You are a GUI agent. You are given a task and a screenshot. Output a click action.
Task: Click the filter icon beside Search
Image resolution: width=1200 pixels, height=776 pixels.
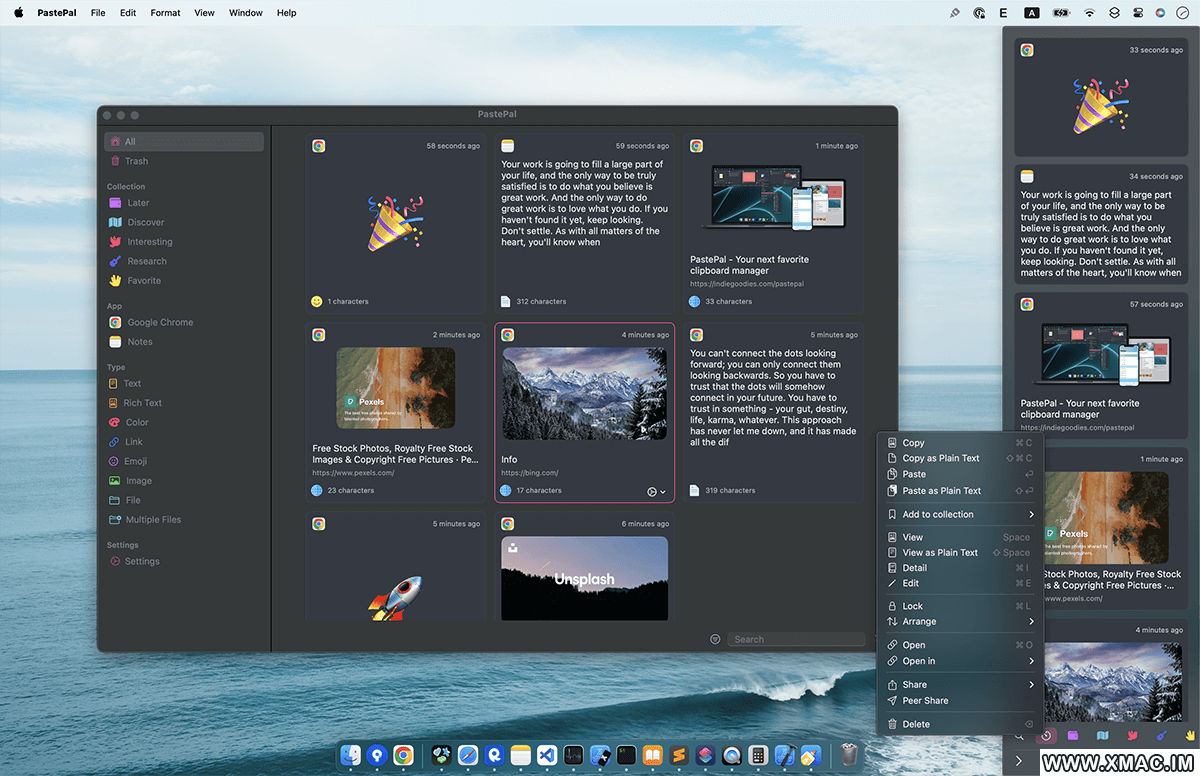[x=715, y=639]
